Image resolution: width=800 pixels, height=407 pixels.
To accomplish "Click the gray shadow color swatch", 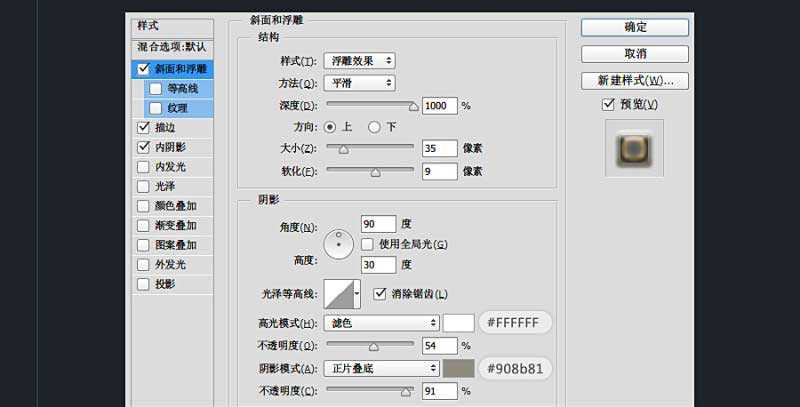I will (458, 368).
